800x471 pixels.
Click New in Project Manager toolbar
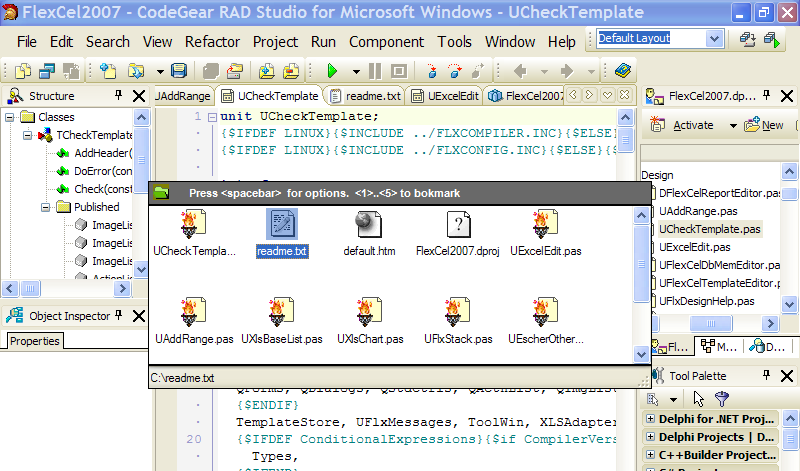coord(764,125)
